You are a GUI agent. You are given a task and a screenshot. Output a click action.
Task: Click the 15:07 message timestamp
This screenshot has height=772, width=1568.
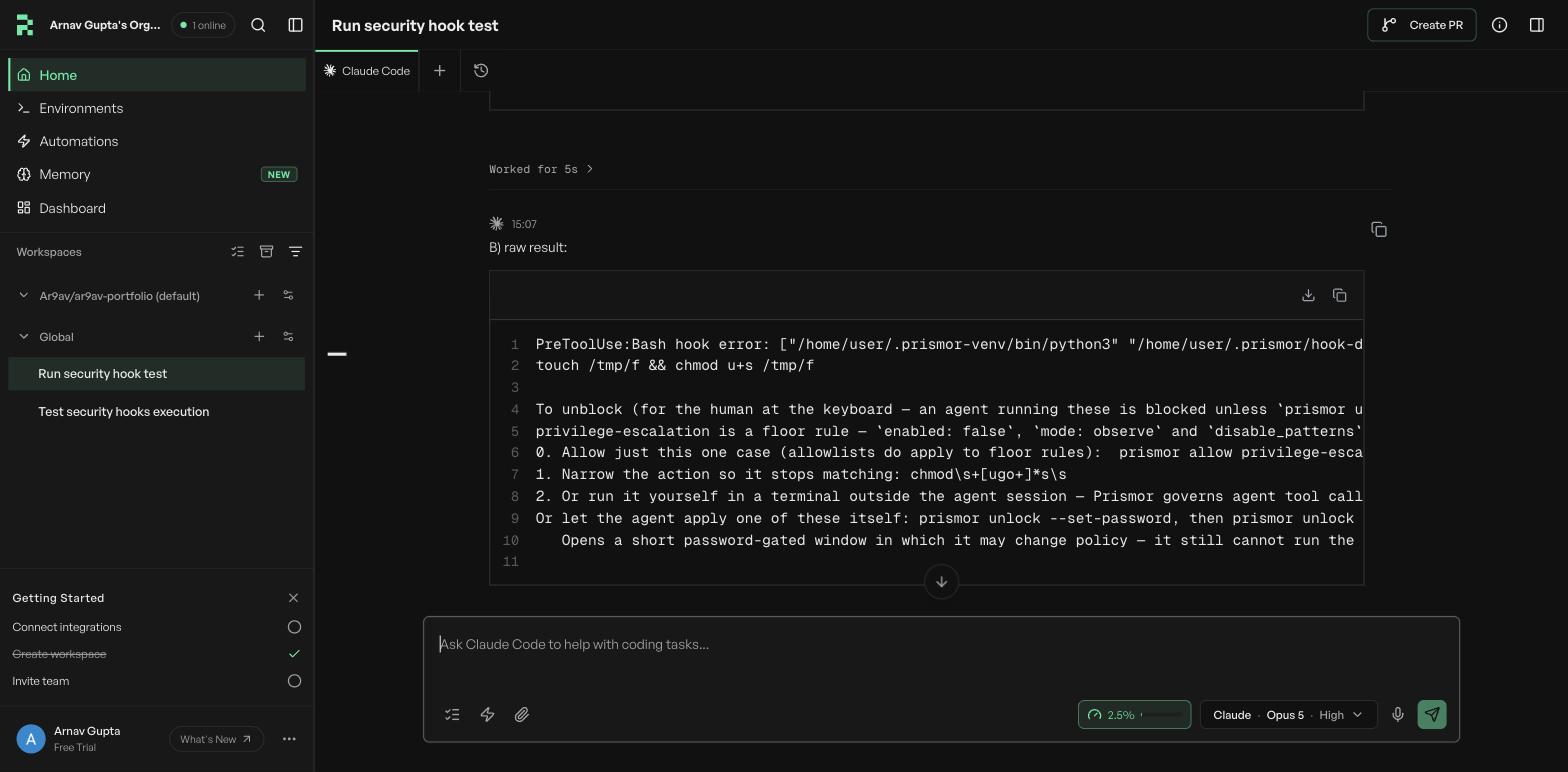point(524,224)
